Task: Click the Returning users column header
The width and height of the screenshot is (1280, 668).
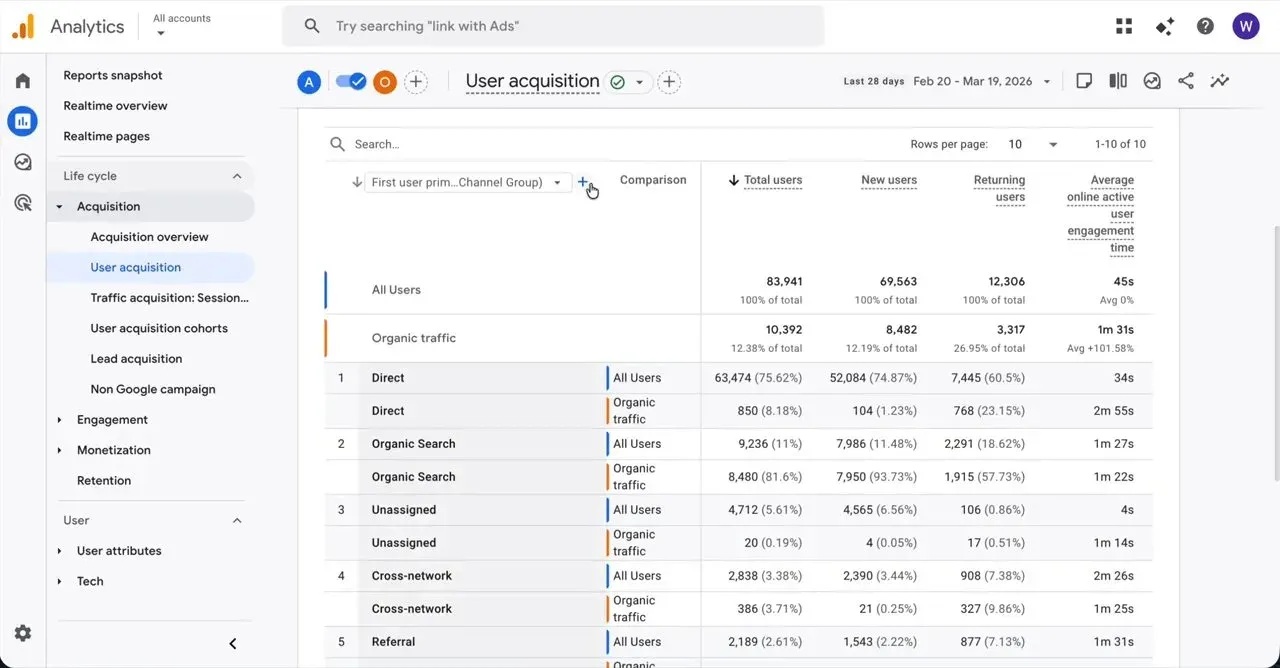Action: pos(999,189)
